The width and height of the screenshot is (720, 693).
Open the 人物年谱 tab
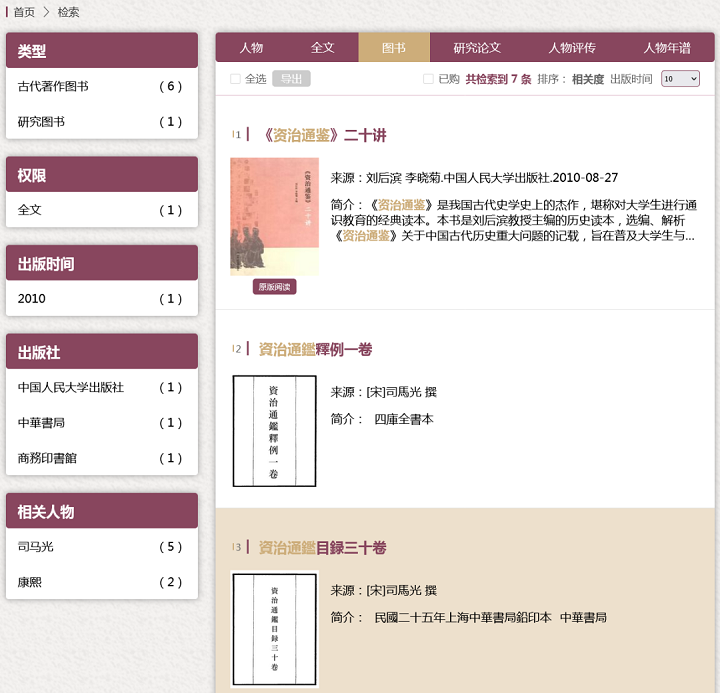point(667,47)
